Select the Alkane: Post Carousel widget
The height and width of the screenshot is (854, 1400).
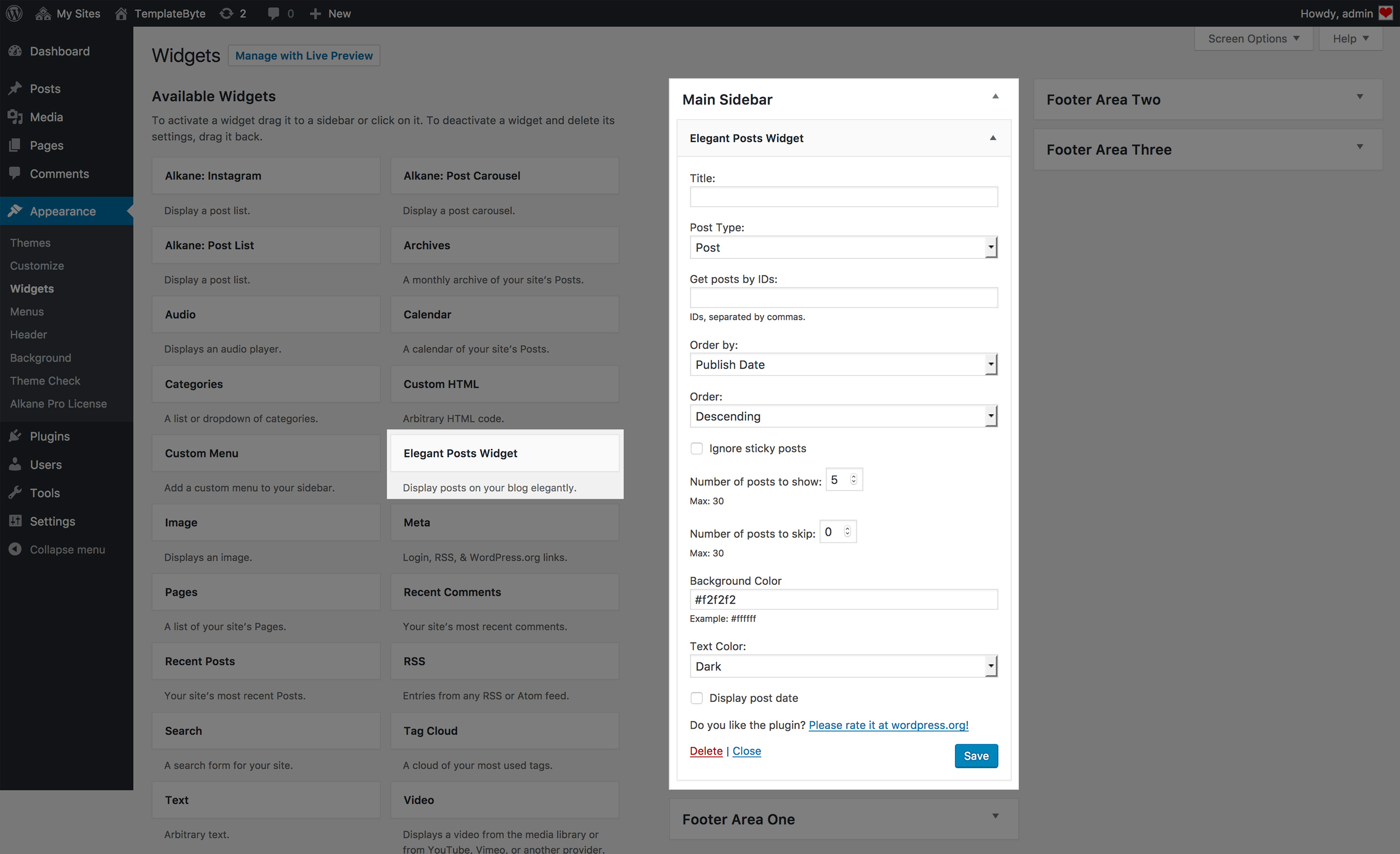click(505, 176)
